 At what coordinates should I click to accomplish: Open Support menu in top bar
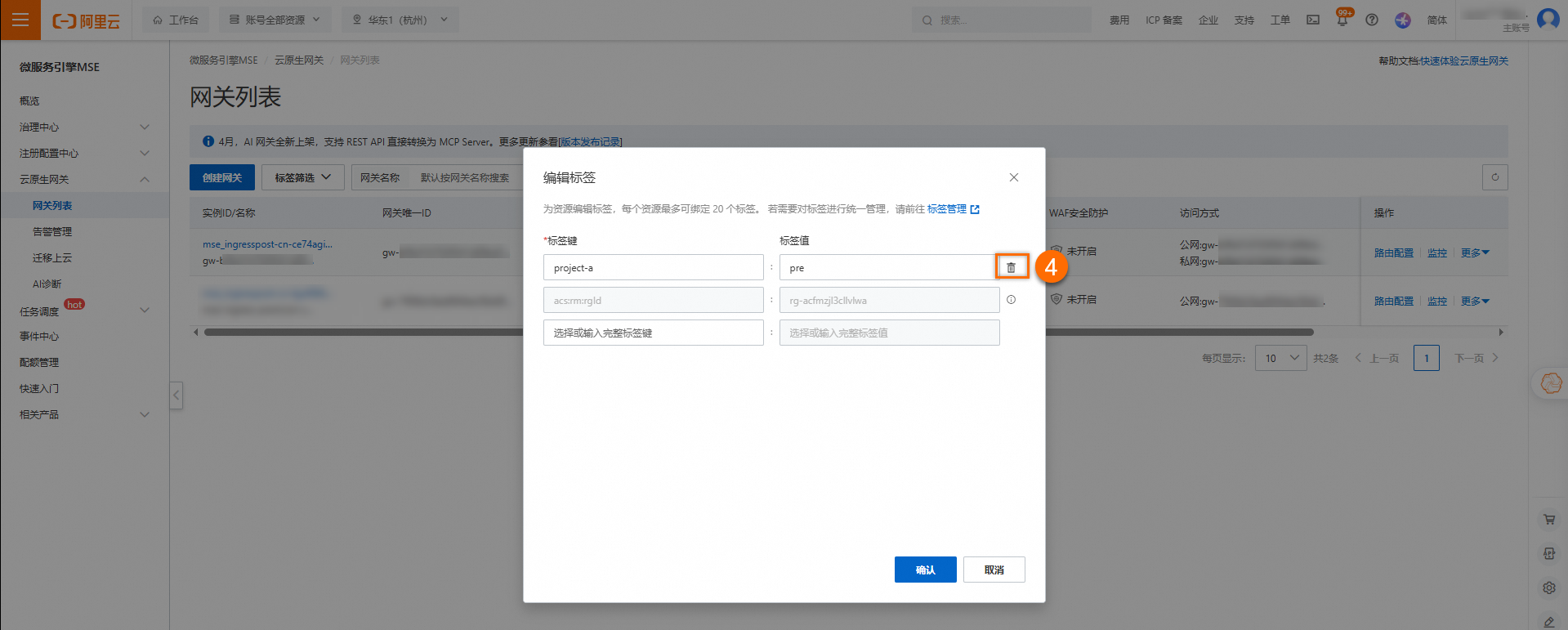pos(1244,20)
